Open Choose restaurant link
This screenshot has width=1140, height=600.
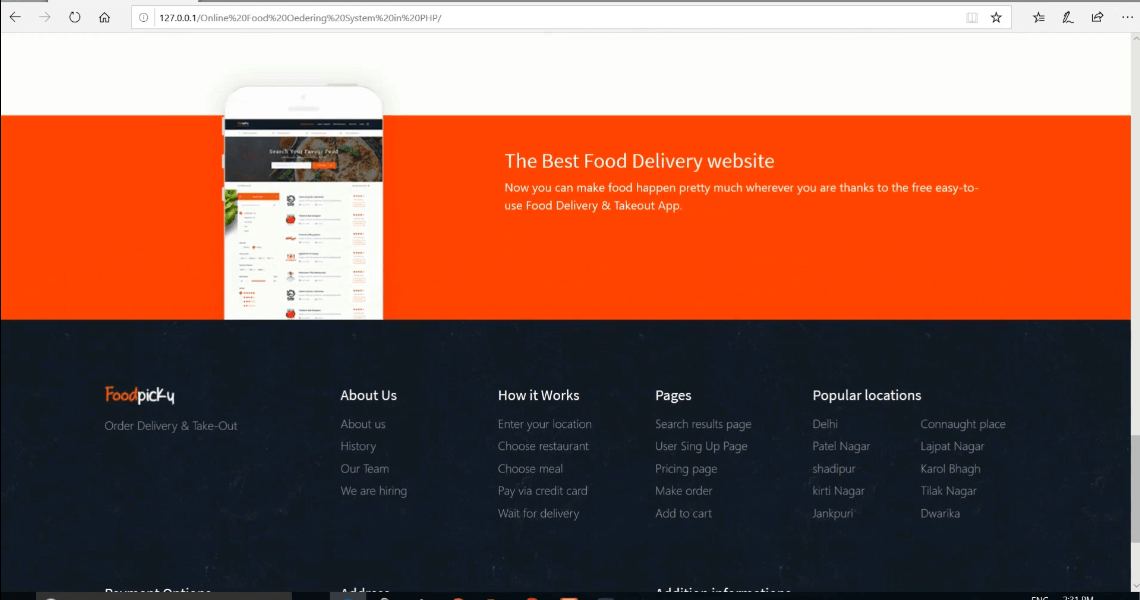tap(543, 446)
